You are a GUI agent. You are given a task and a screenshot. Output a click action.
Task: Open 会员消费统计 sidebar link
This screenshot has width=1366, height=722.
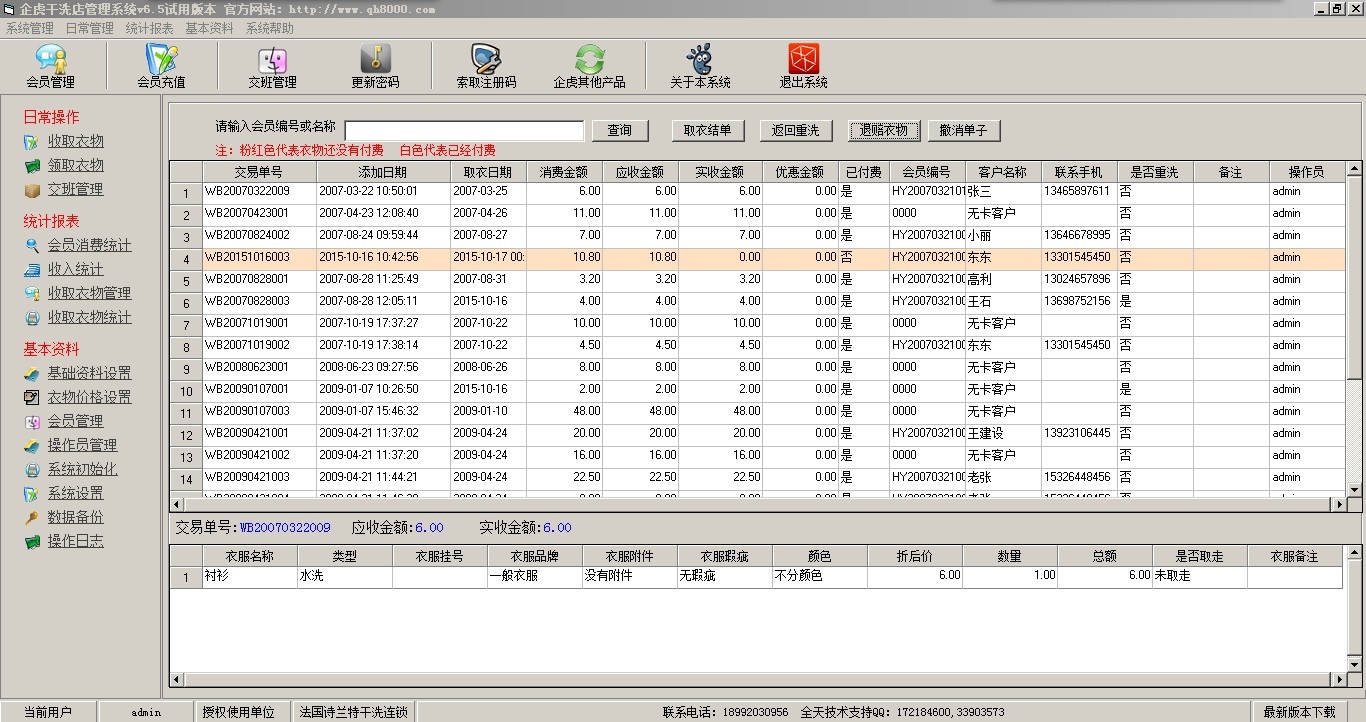click(x=89, y=246)
